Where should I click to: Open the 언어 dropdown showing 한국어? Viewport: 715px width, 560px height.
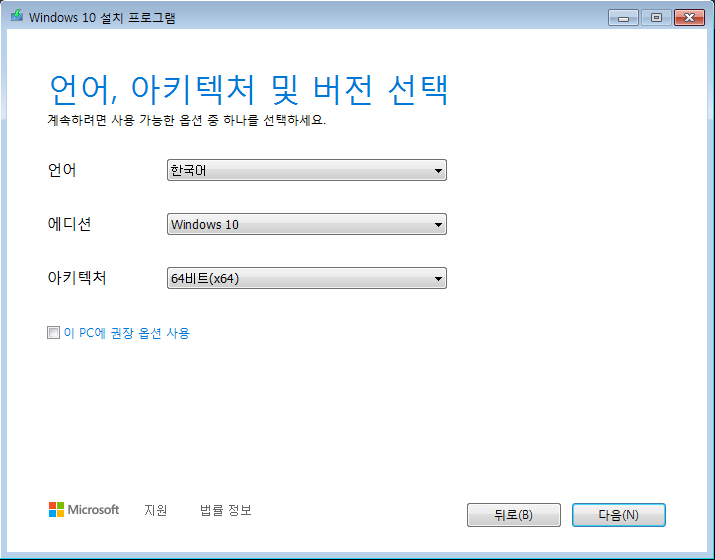pyautogui.click(x=307, y=170)
